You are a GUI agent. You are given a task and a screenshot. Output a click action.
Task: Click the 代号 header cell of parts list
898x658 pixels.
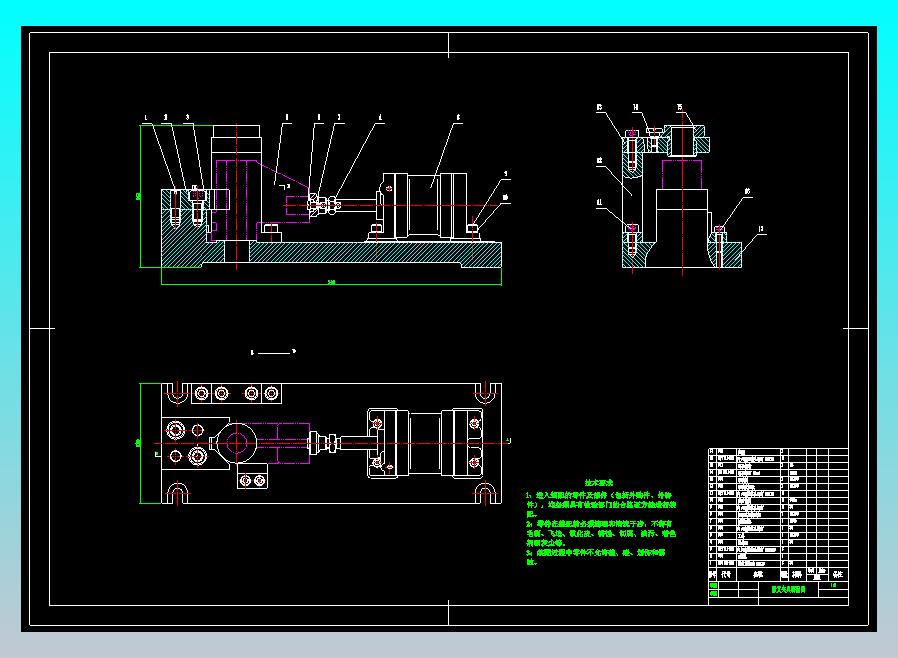click(x=726, y=574)
